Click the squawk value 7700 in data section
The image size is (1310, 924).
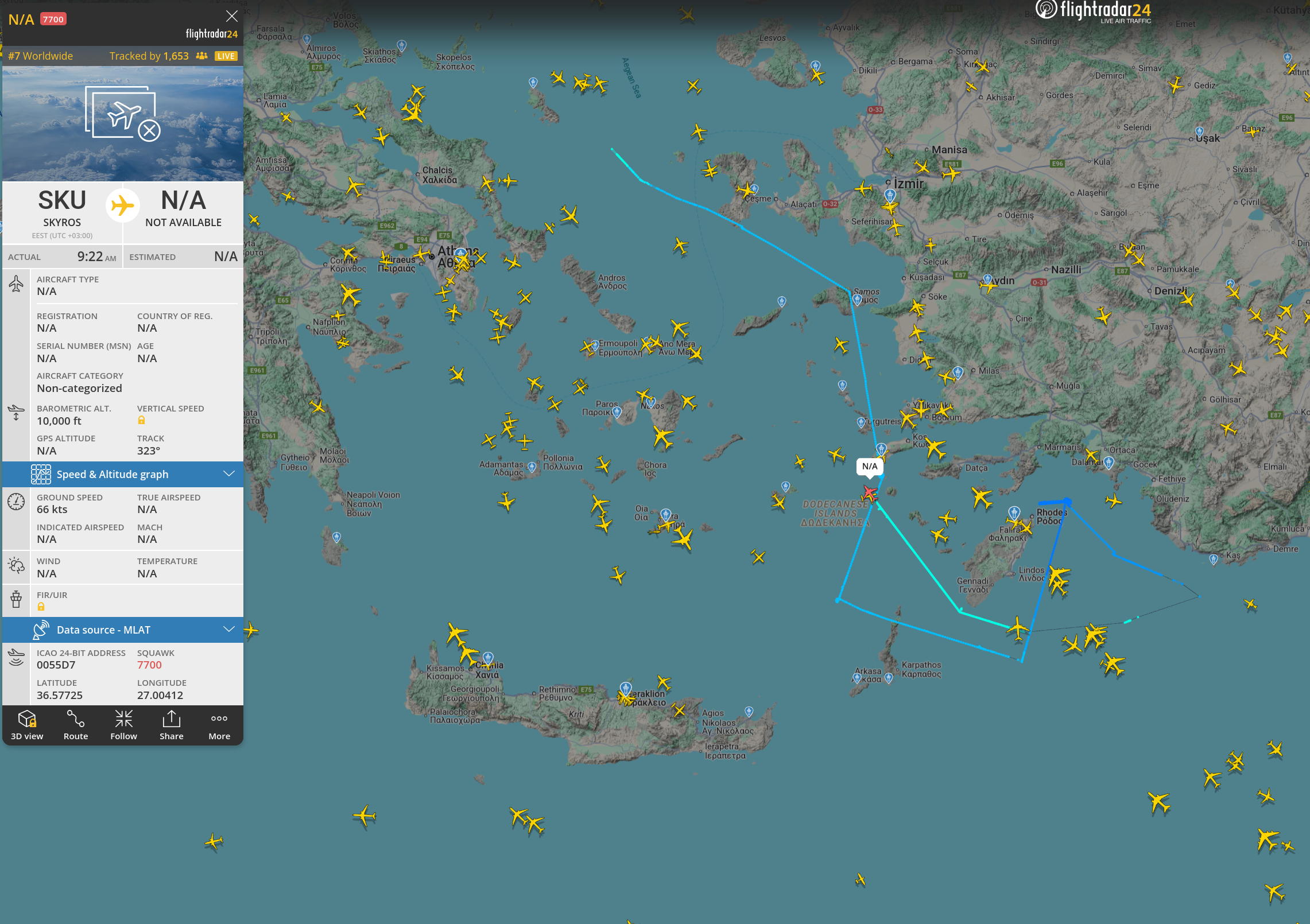149,665
